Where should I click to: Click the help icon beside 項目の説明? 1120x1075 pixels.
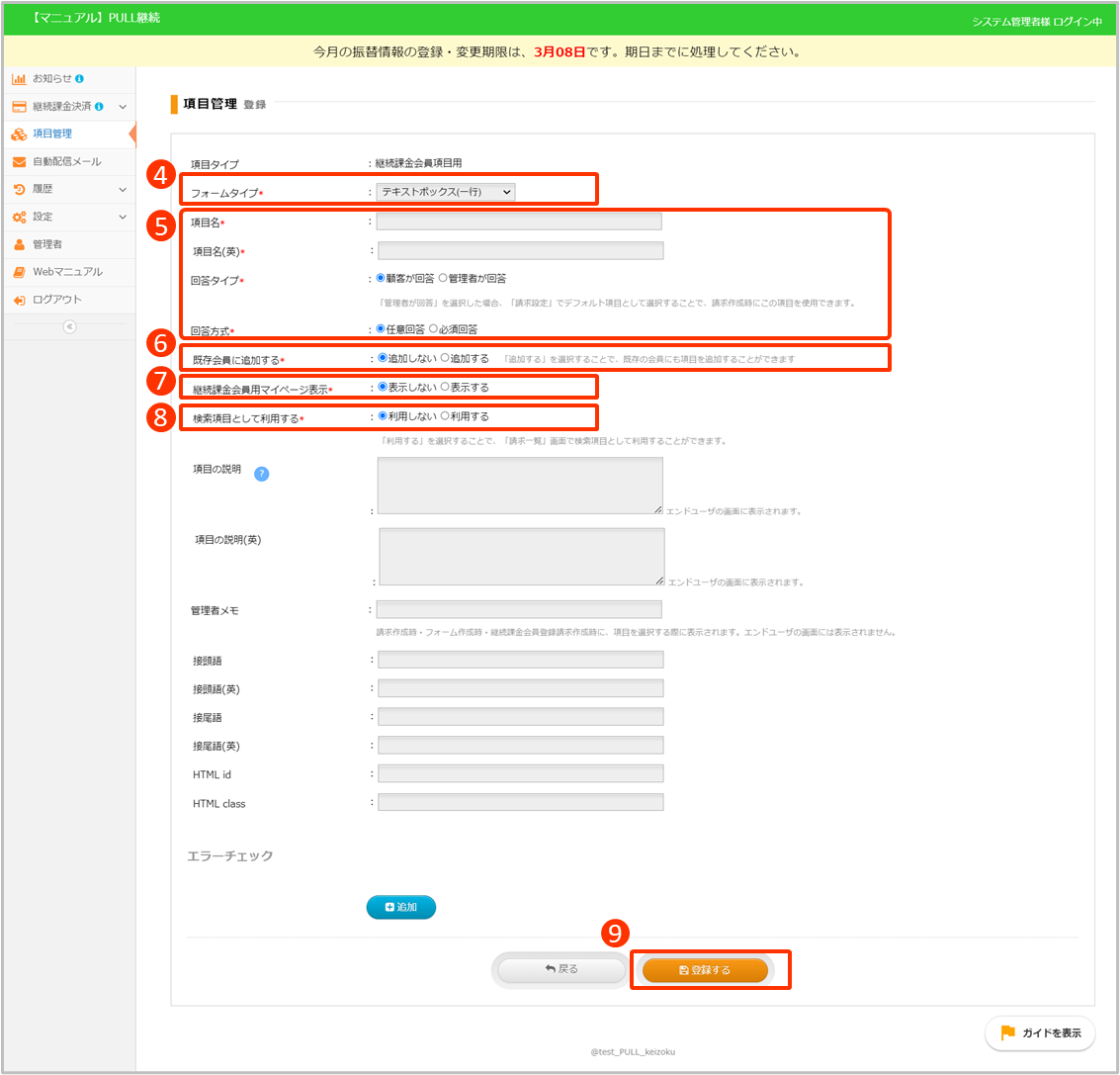click(x=262, y=474)
